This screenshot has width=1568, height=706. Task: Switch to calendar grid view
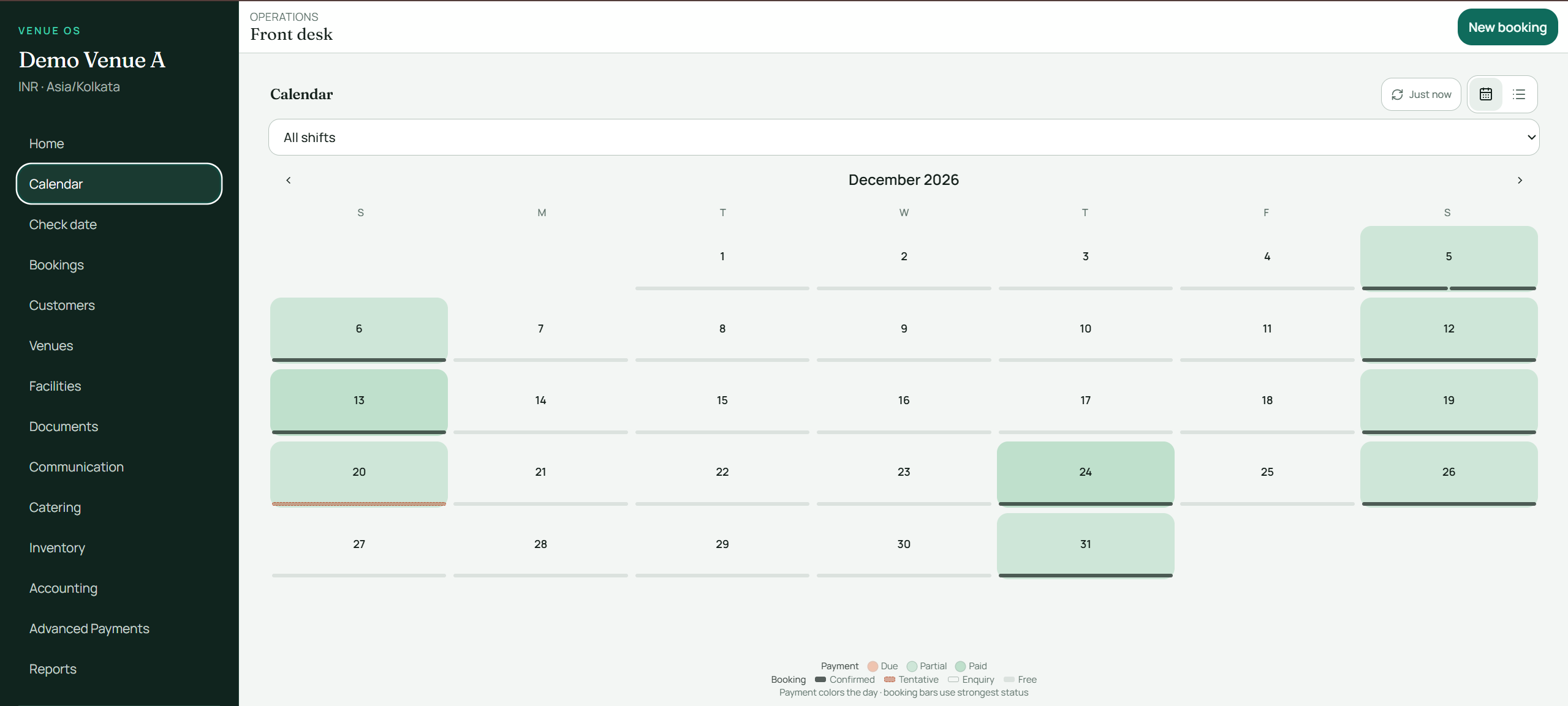tap(1485, 94)
